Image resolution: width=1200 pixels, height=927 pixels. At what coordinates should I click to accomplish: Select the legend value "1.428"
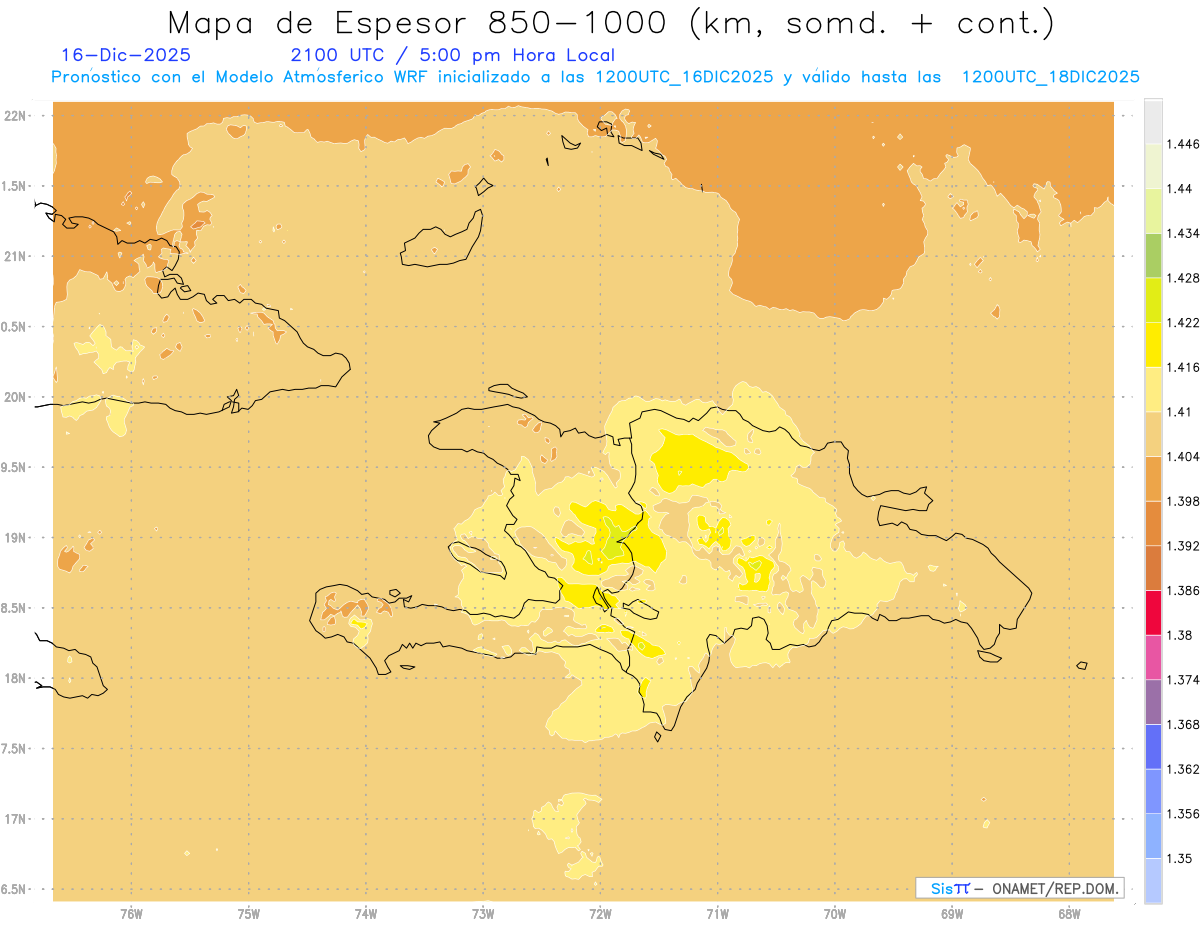1183,278
